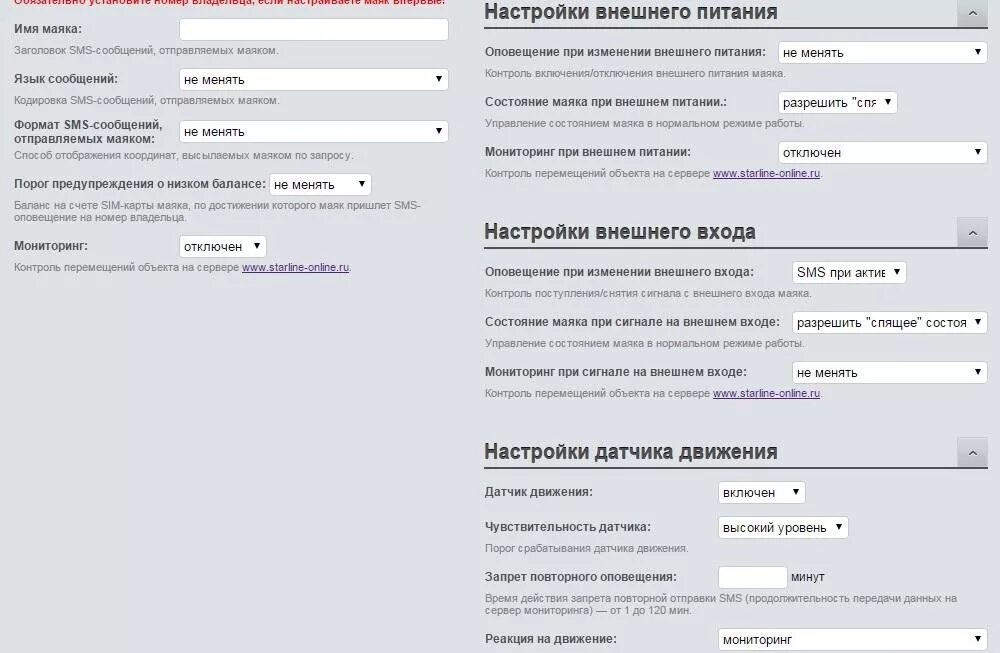Open starline-online.ru link under Мониторинг при сигнале
Viewport: 1000px width, 653px height.
tap(766, 393)
